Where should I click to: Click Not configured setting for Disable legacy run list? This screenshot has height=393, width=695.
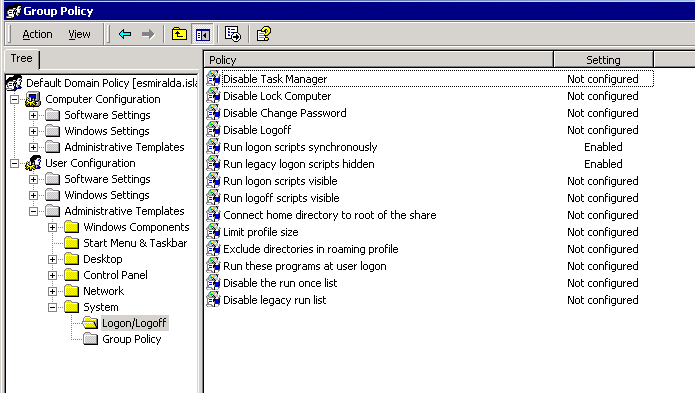click(x=603, y=300)
